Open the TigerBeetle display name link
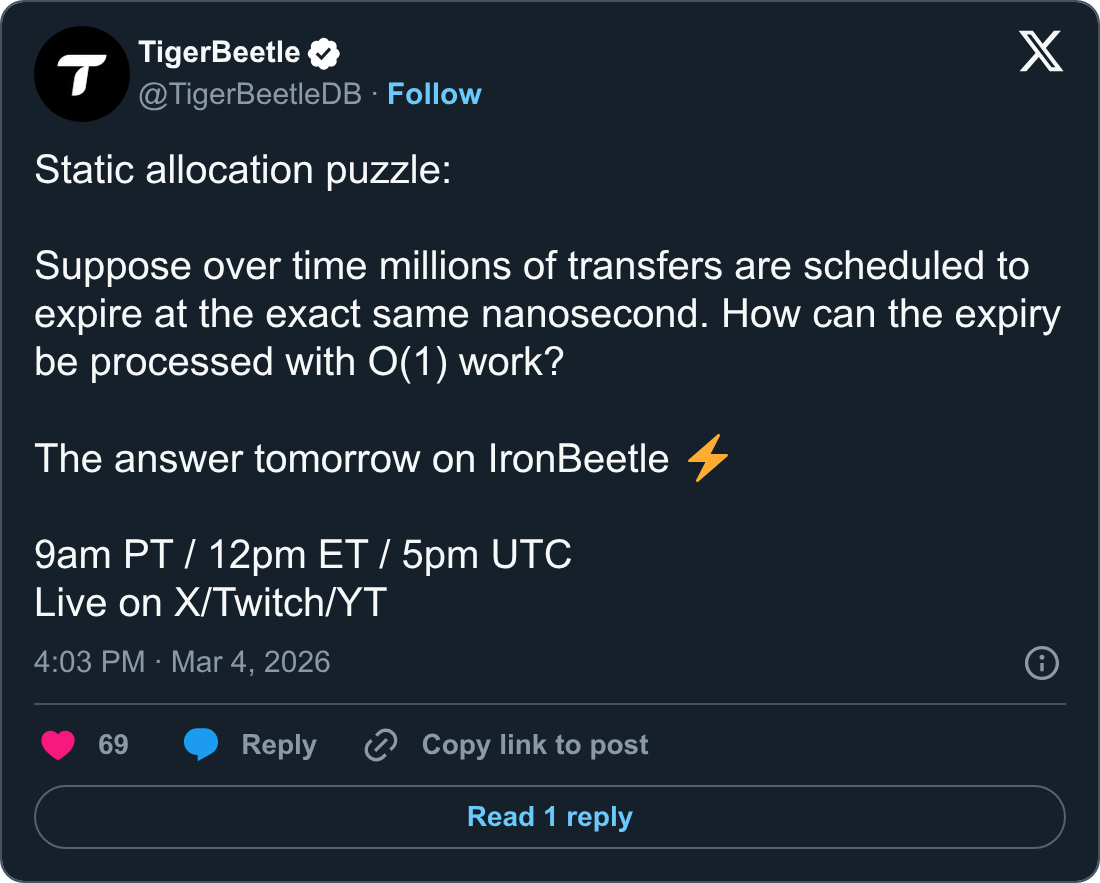The height and width of the screenshot is (883, 1100). 218,53
